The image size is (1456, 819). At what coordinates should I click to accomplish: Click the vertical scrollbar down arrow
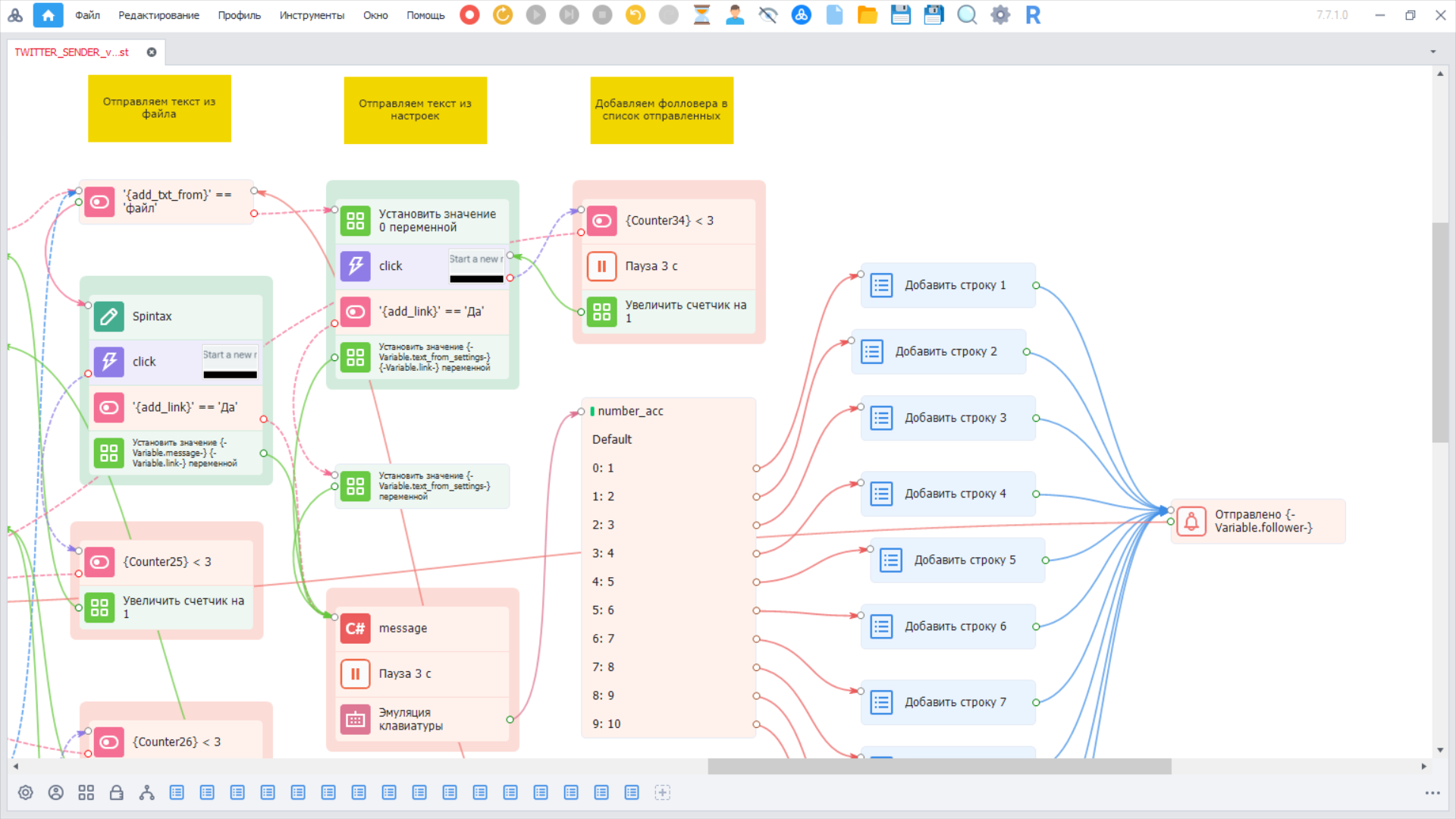1440,750
